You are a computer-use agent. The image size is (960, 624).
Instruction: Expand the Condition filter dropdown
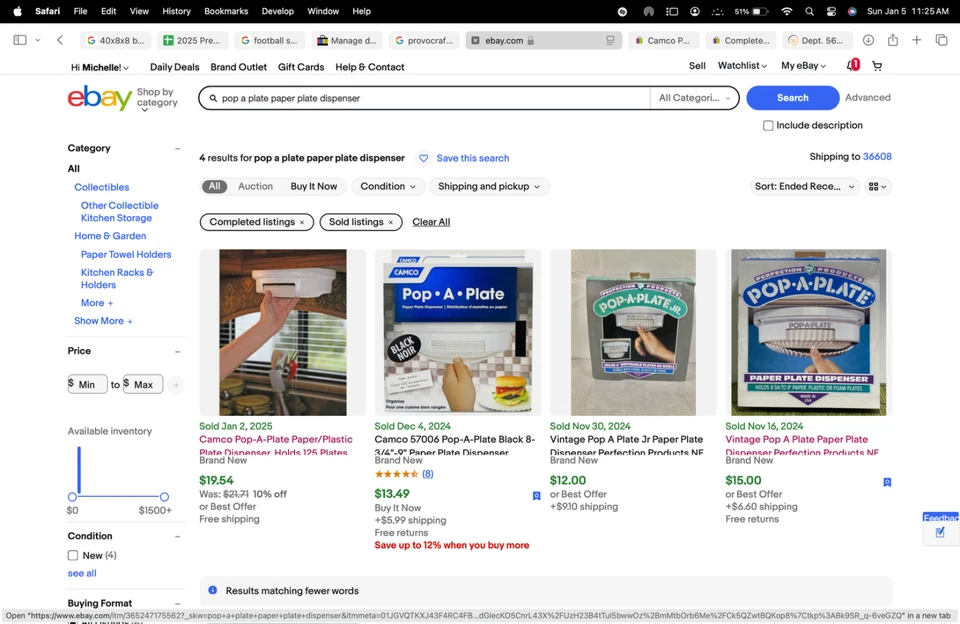coord(389,187)
